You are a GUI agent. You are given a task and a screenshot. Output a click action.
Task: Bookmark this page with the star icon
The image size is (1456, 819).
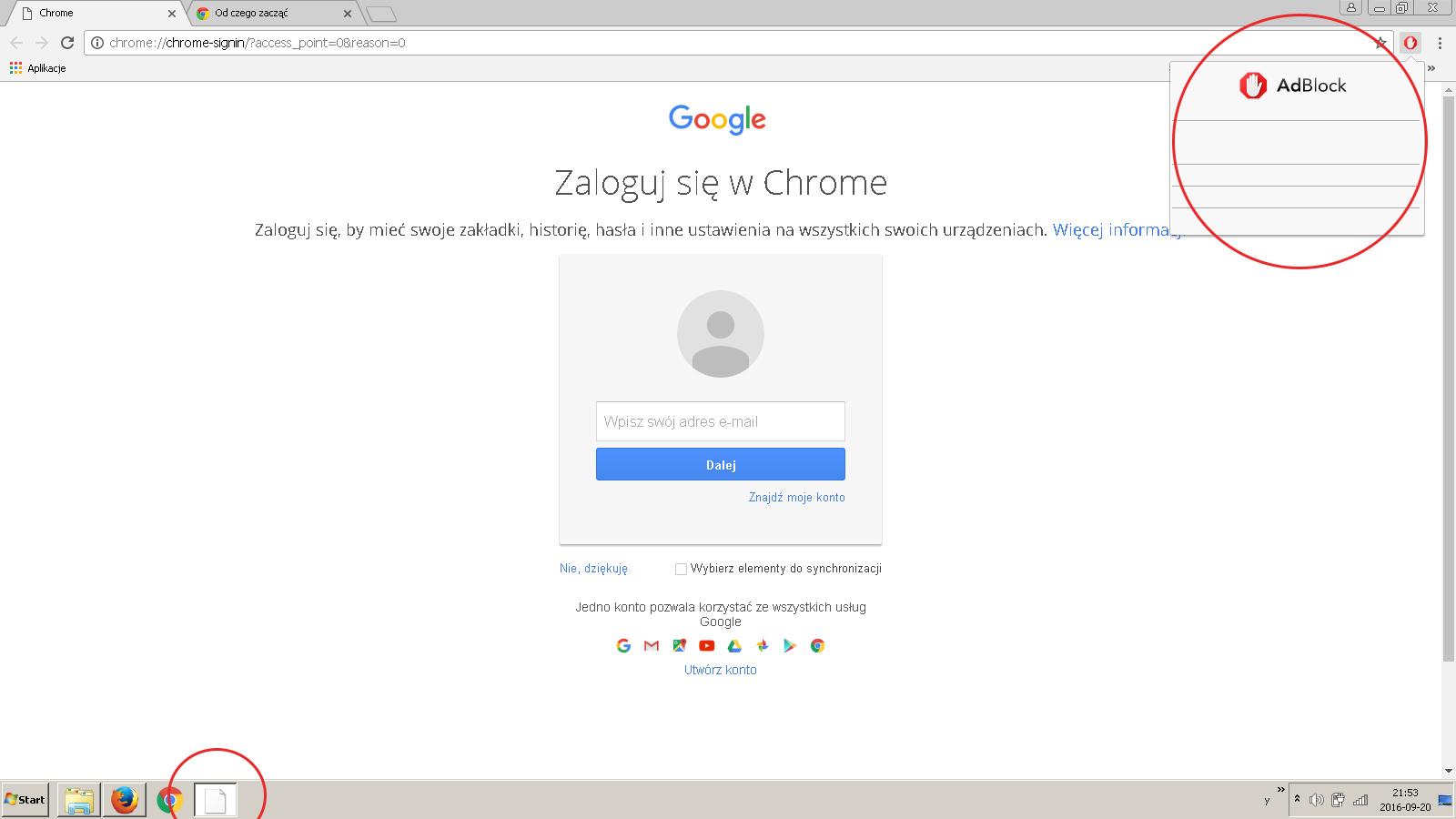(1380, 43)
